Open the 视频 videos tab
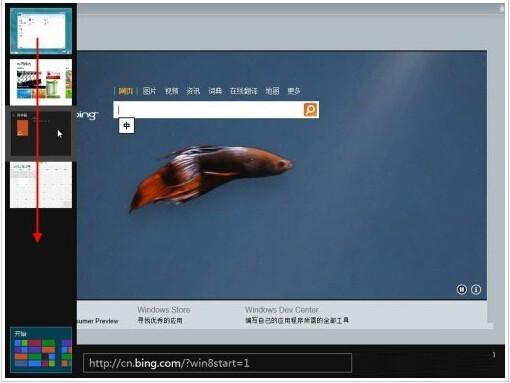 click(x=172, y=91)
